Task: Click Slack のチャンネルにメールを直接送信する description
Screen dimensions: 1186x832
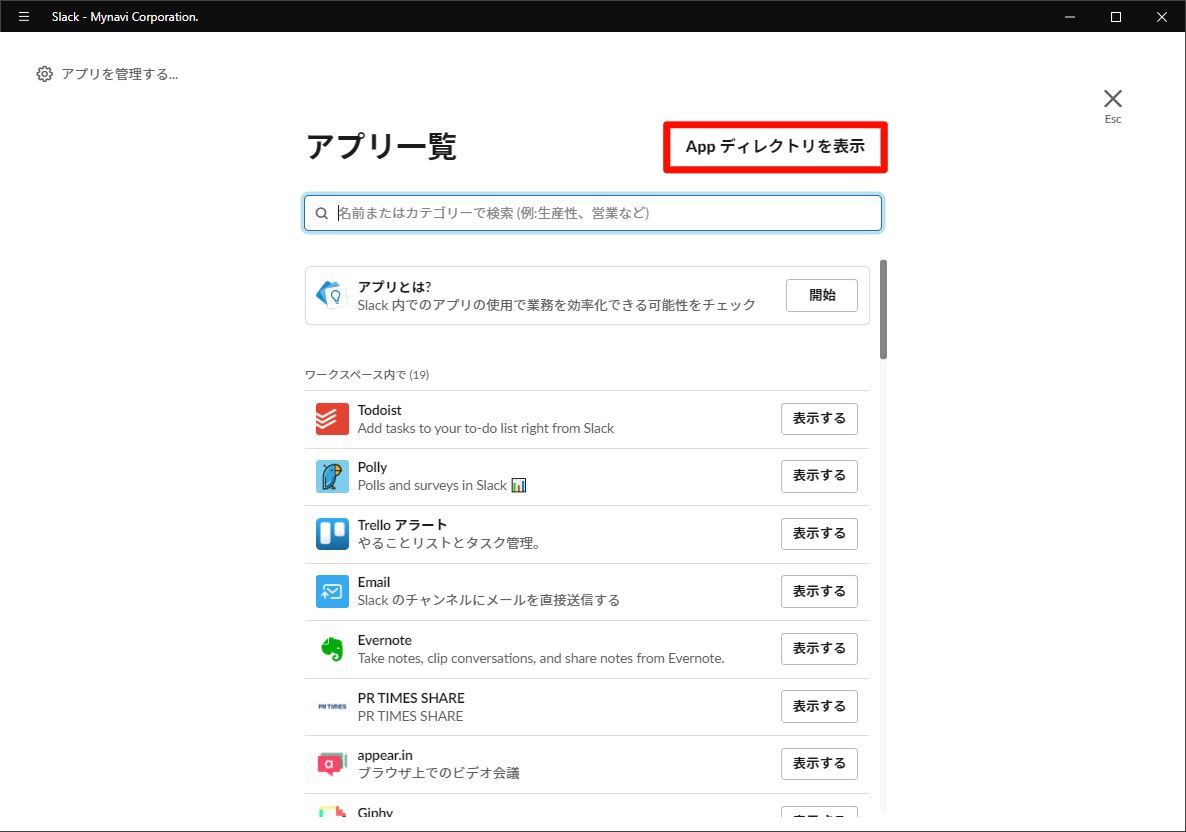Action: 489,601
